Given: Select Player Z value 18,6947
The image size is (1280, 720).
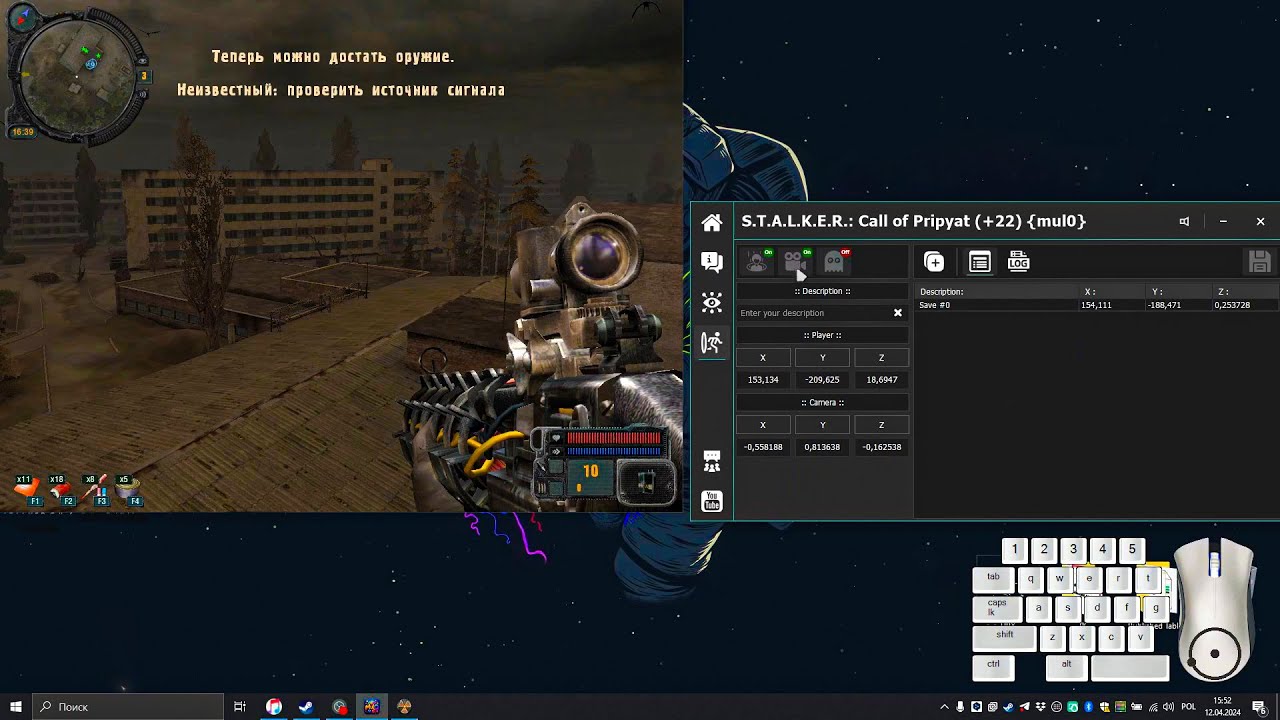Looking at the screenshot, I should pyautogui.click(x=881, y=380).
